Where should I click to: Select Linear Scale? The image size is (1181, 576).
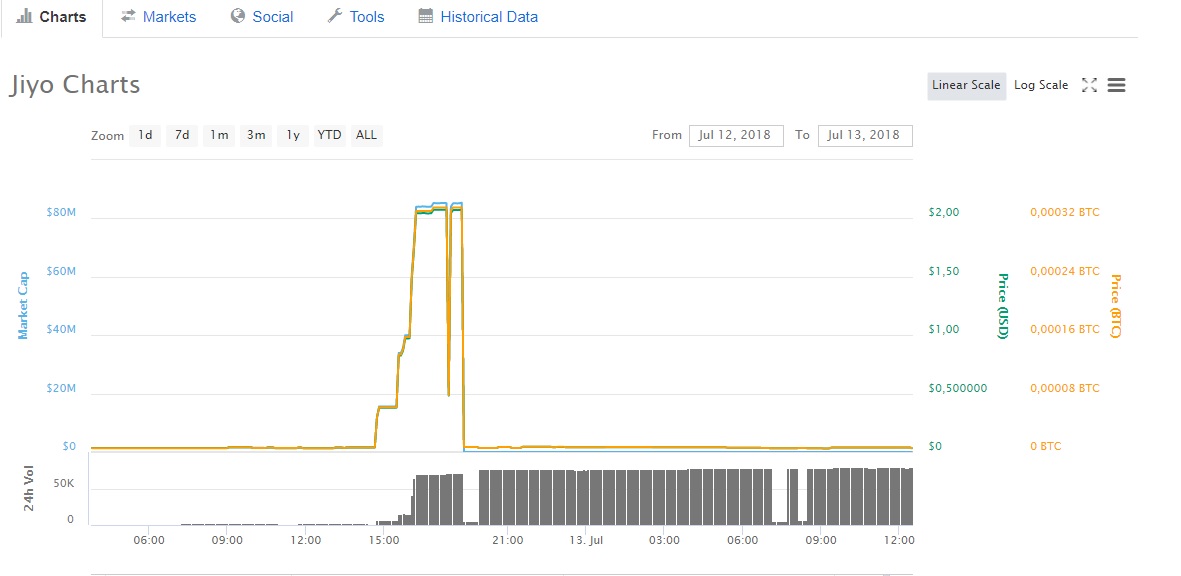[x=966, y=85]
